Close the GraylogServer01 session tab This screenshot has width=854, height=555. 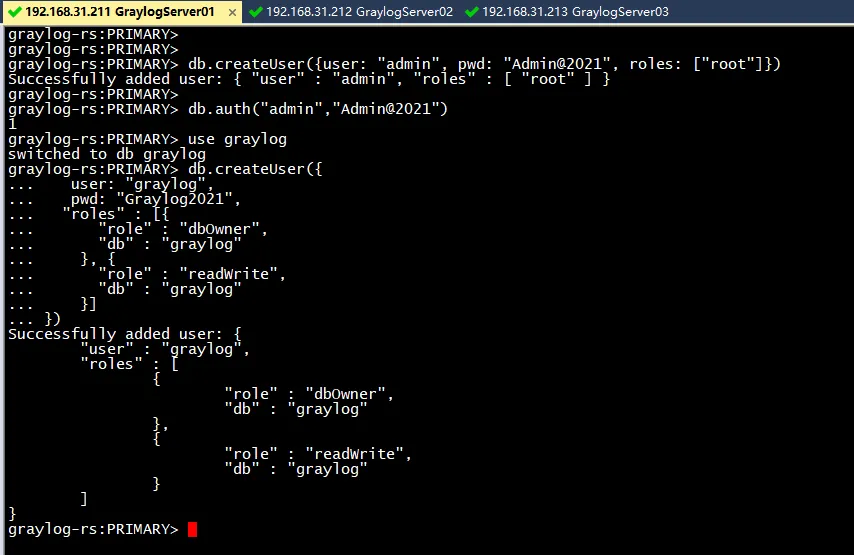coord(232,13)
